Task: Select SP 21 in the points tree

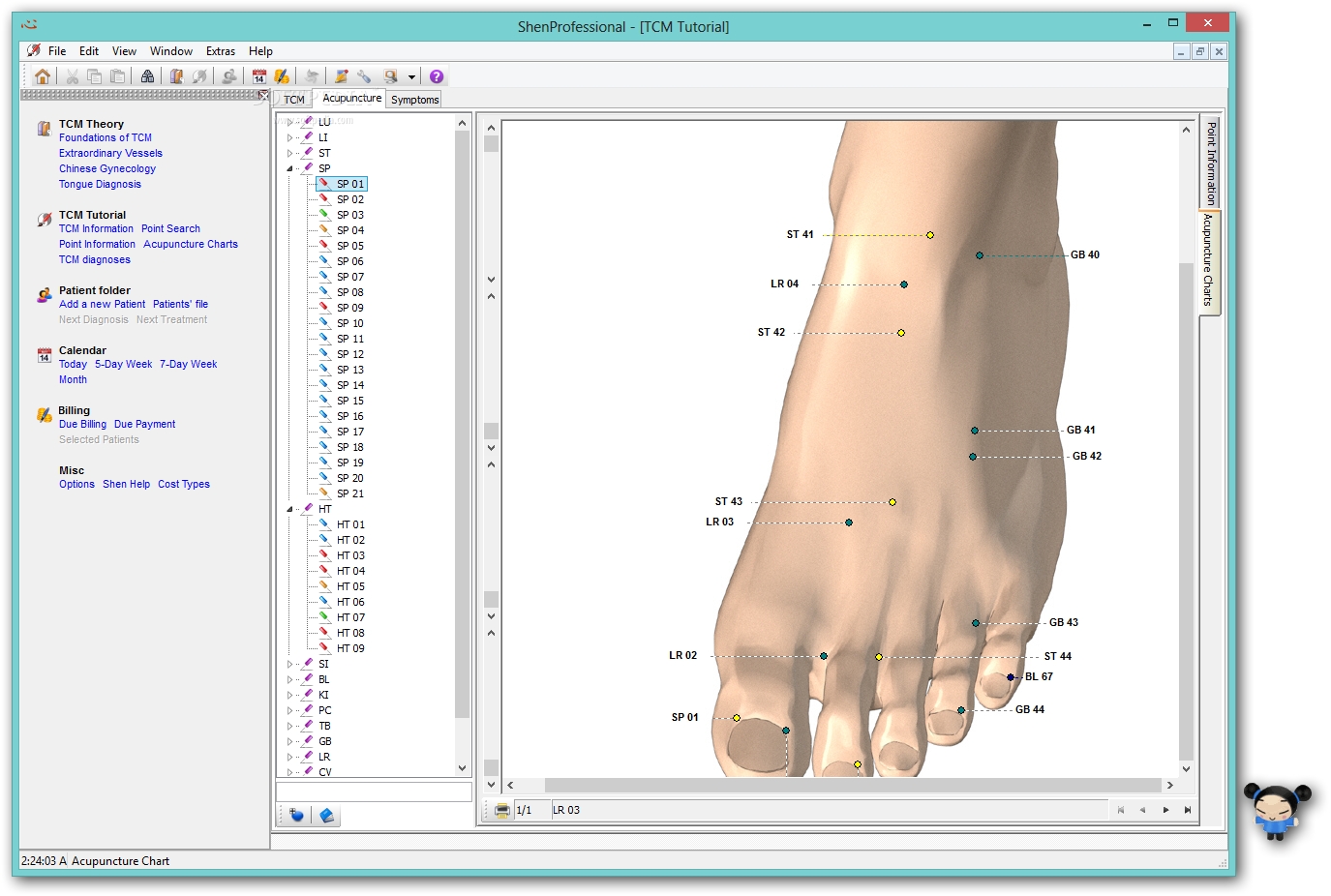Action: 350,493
